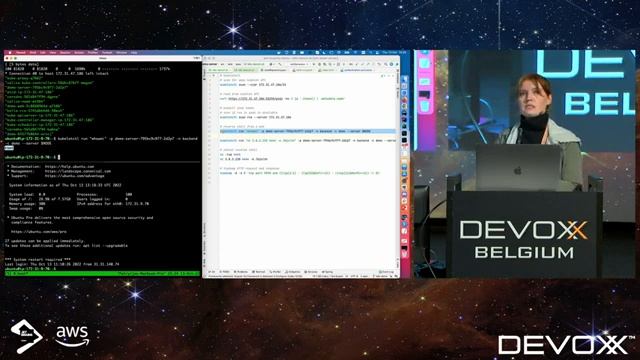Open the TODO tool window tab
The width and height of the screenshot is (640, 360).
[x=224, y=272]
